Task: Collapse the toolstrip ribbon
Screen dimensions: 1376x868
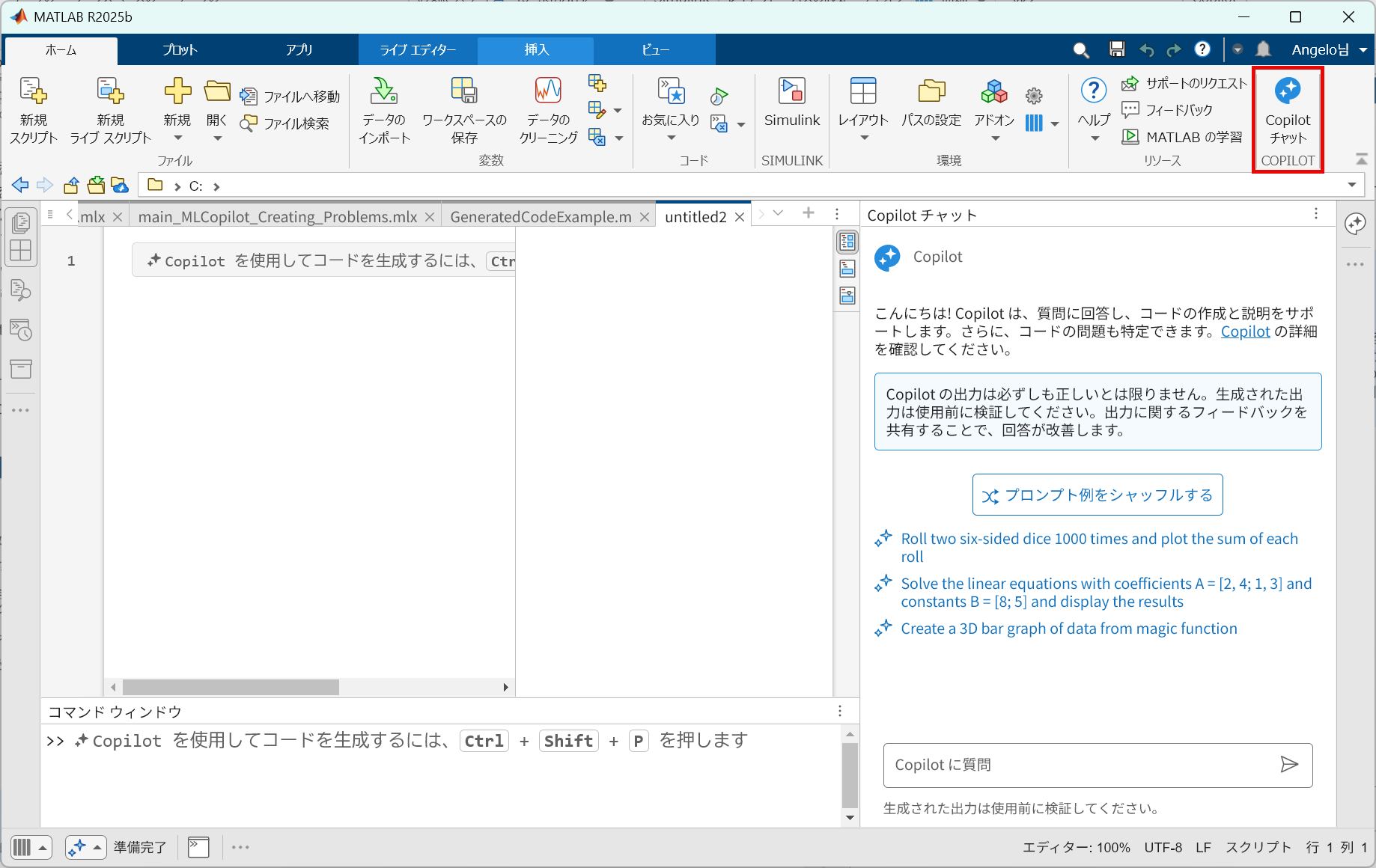Action: click(1361, 159)
